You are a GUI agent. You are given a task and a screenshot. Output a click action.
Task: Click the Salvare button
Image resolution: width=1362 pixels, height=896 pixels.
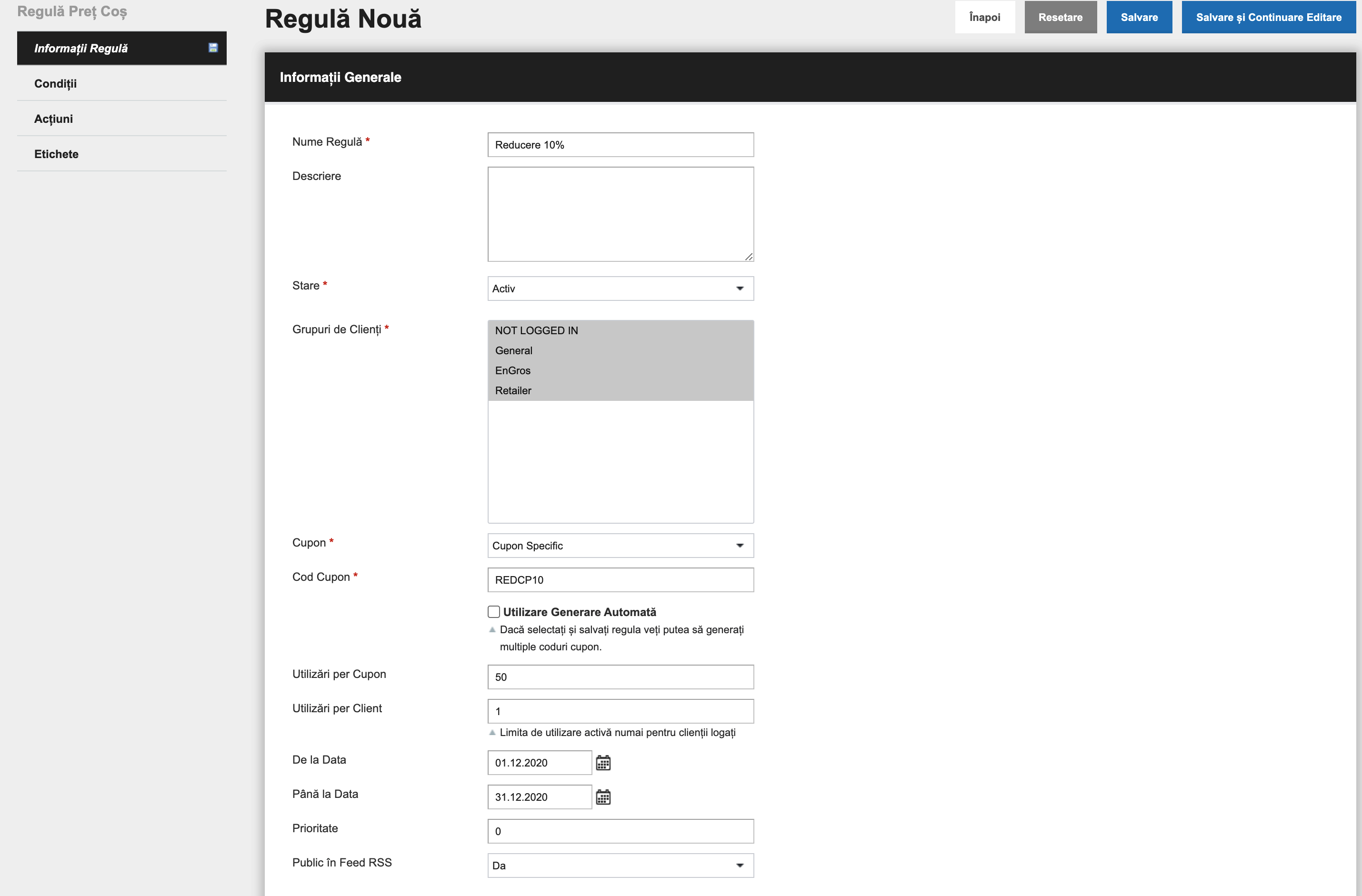tap(1139, 17)
